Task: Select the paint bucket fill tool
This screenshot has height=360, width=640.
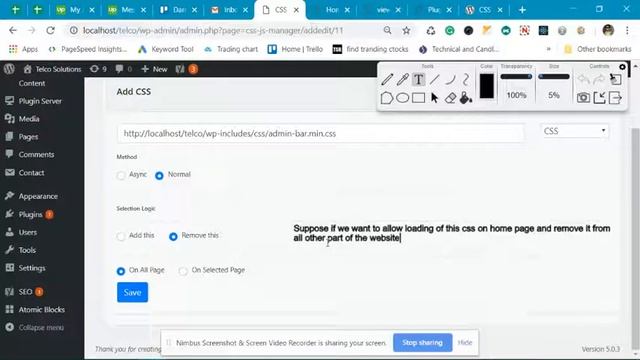Action: [x=466, y=98]
